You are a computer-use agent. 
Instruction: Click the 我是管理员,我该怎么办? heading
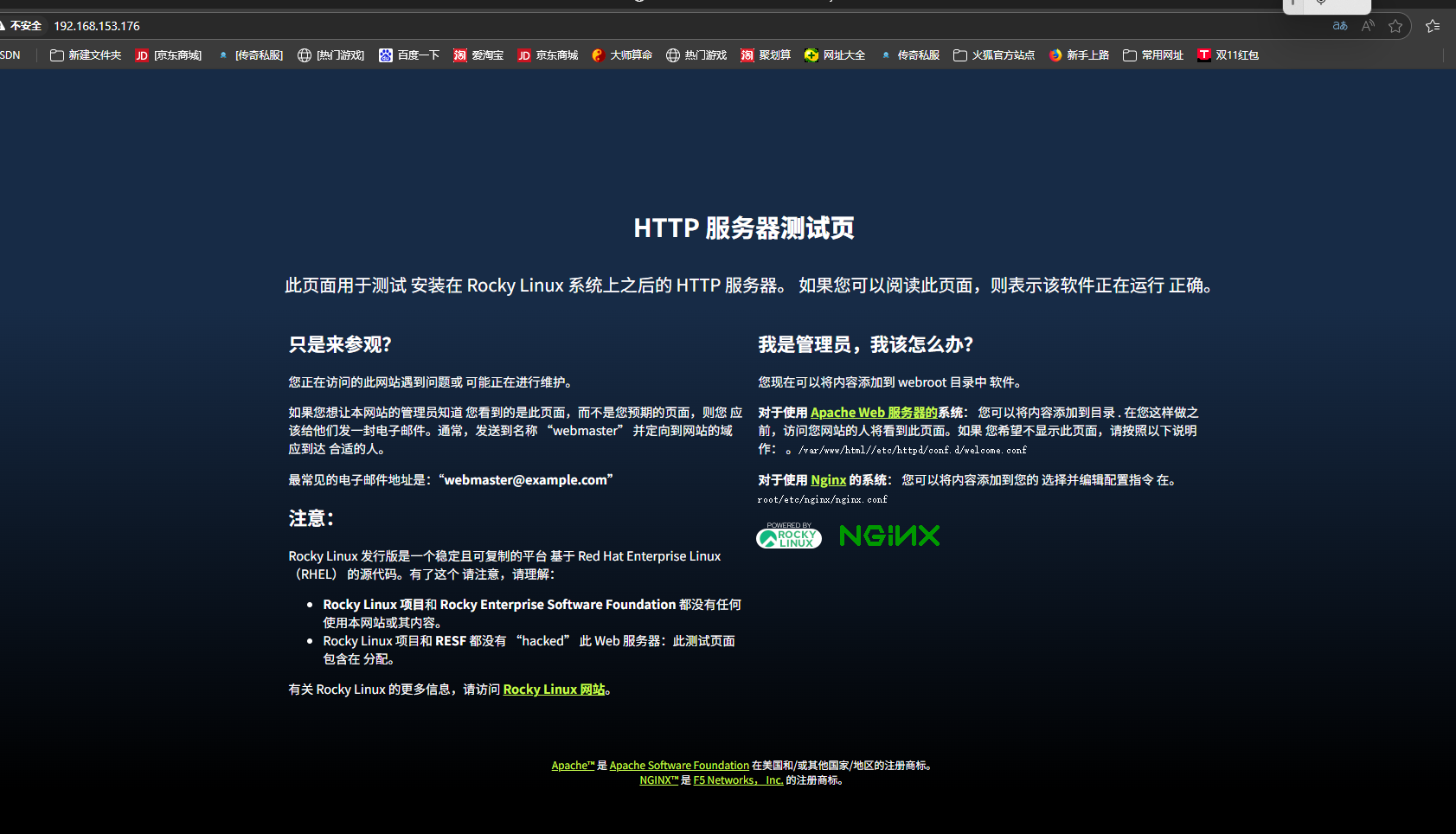(x=866, y=344)
